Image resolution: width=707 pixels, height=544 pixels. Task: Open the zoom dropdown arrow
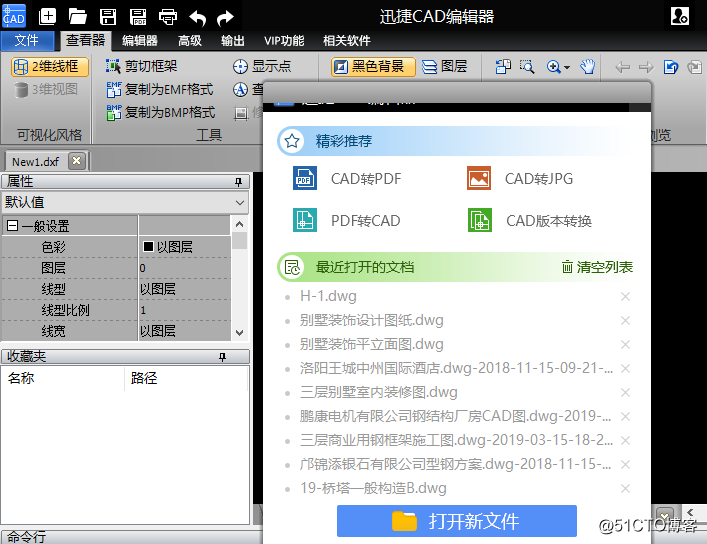pos(567,68)
